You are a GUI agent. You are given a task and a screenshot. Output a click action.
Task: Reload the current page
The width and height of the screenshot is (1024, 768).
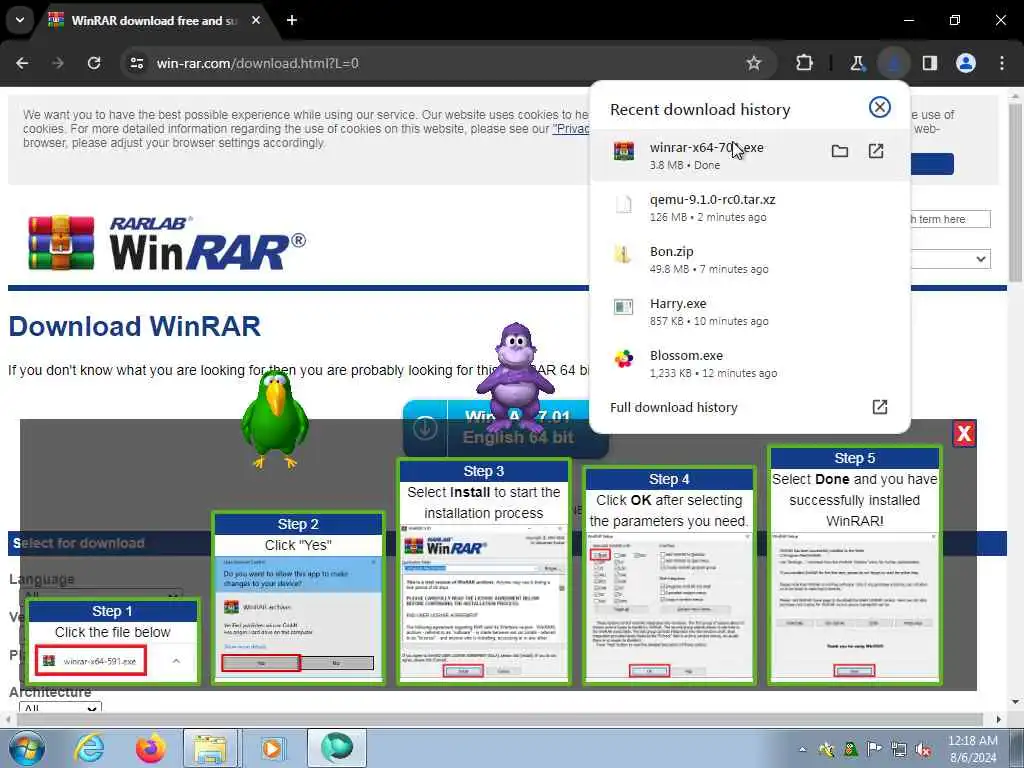94,63
